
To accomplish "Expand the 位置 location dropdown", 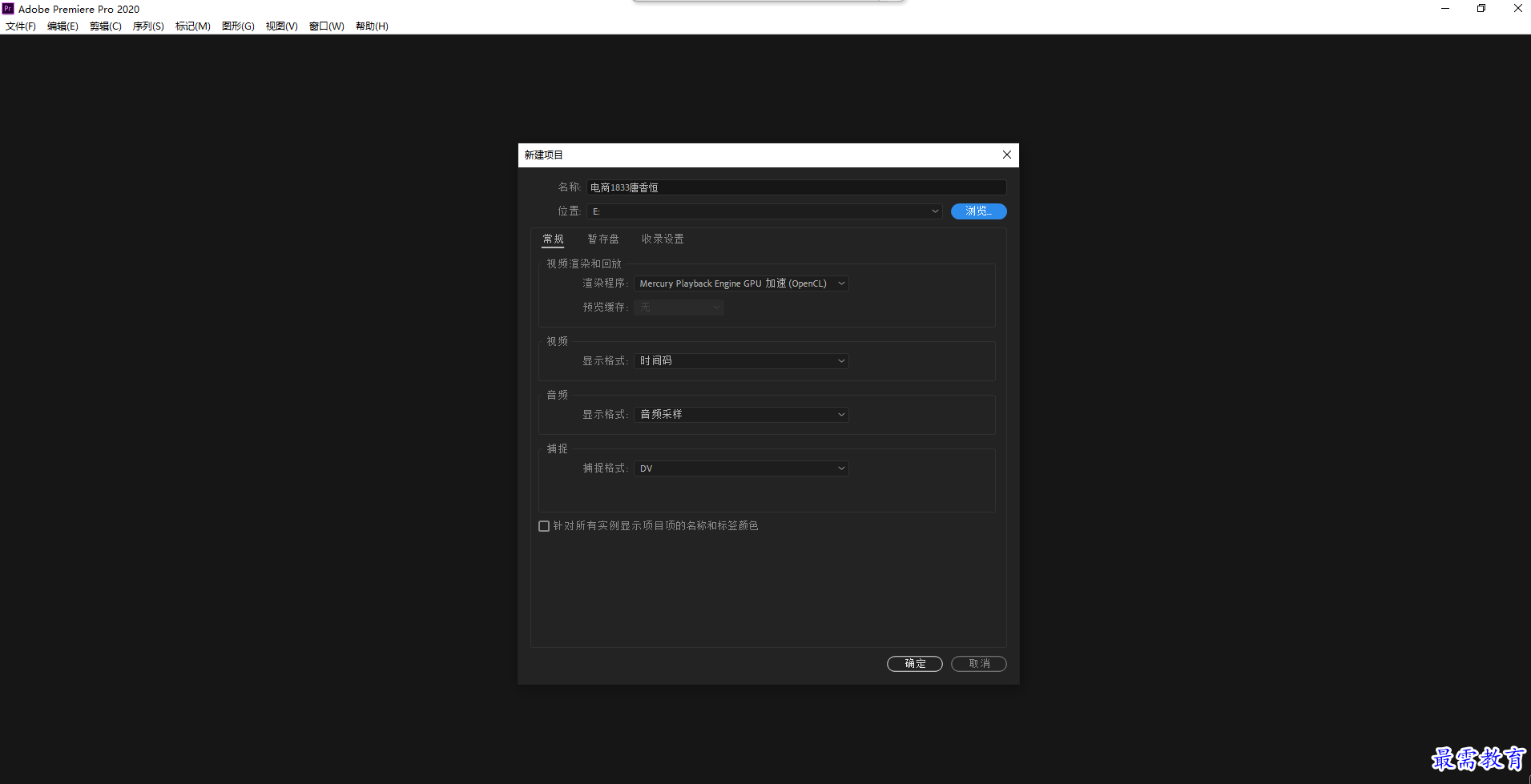I will pos(764,211).
